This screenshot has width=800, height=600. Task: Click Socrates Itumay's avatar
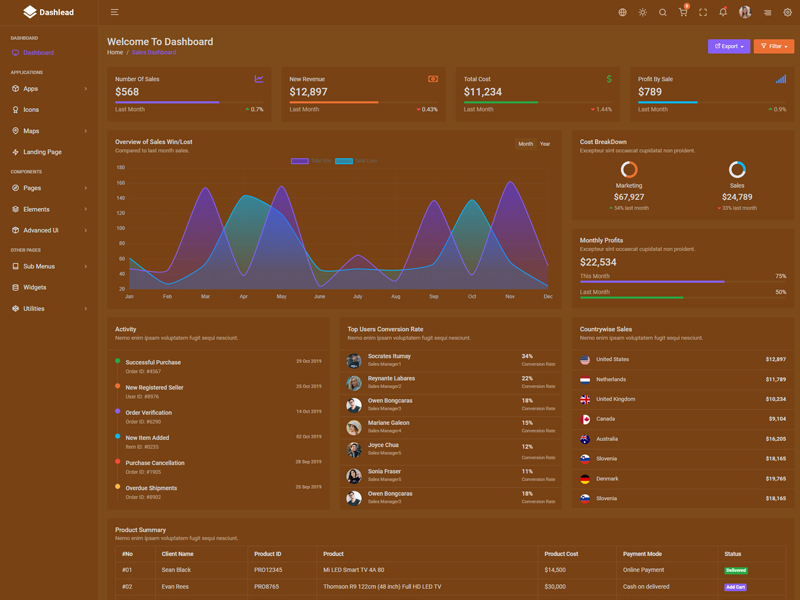pyautogui.click(x=354, y=361)
